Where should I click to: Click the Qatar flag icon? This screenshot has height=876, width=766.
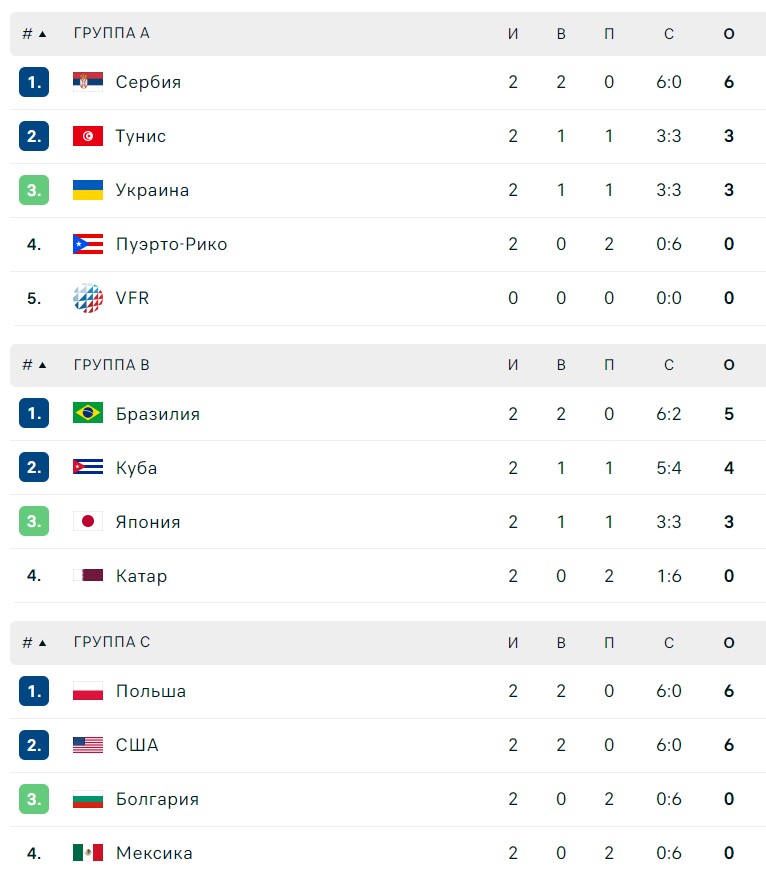click(88, 576)
